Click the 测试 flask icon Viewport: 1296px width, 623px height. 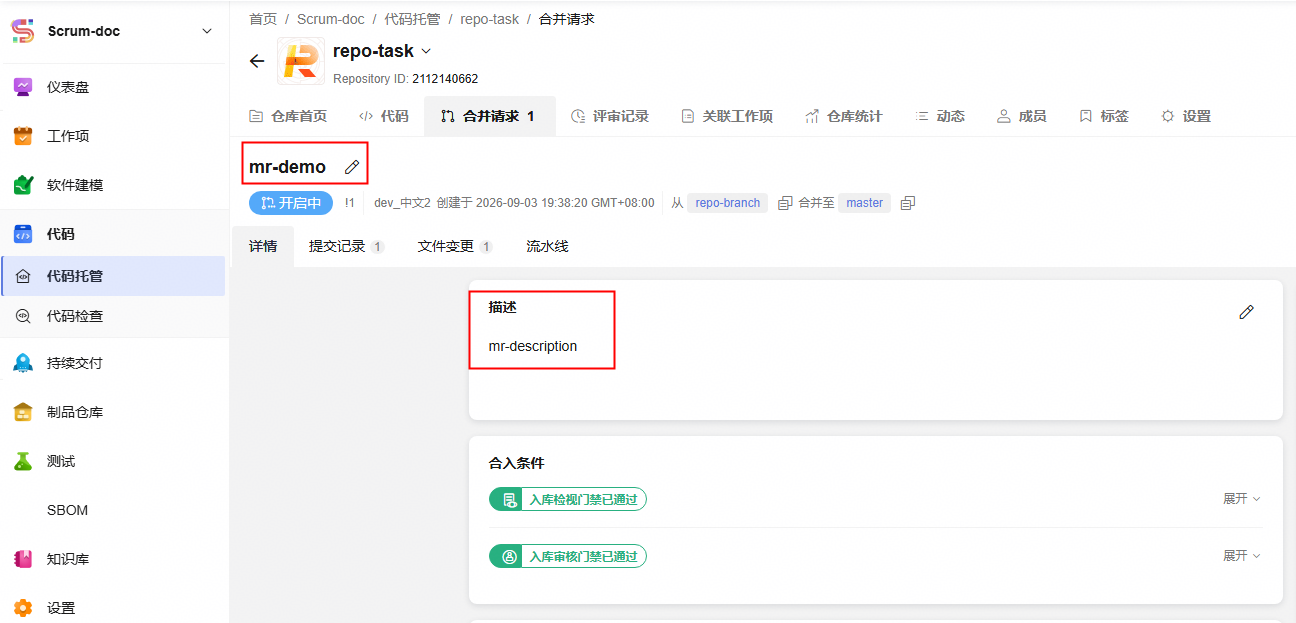coord(23,461)
